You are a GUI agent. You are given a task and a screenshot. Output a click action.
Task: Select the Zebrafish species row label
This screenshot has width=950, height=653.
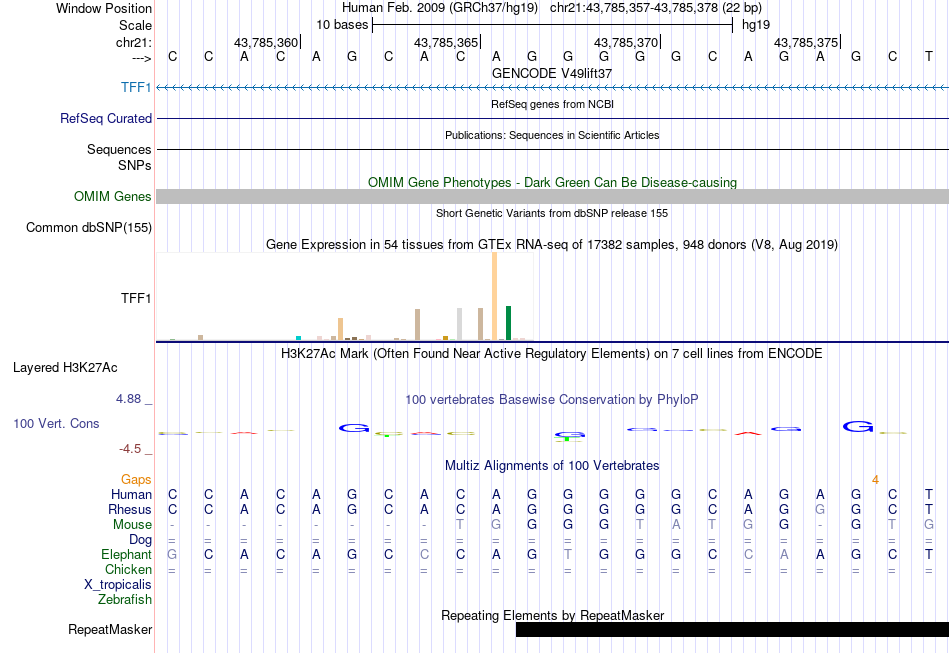point(125,600)
